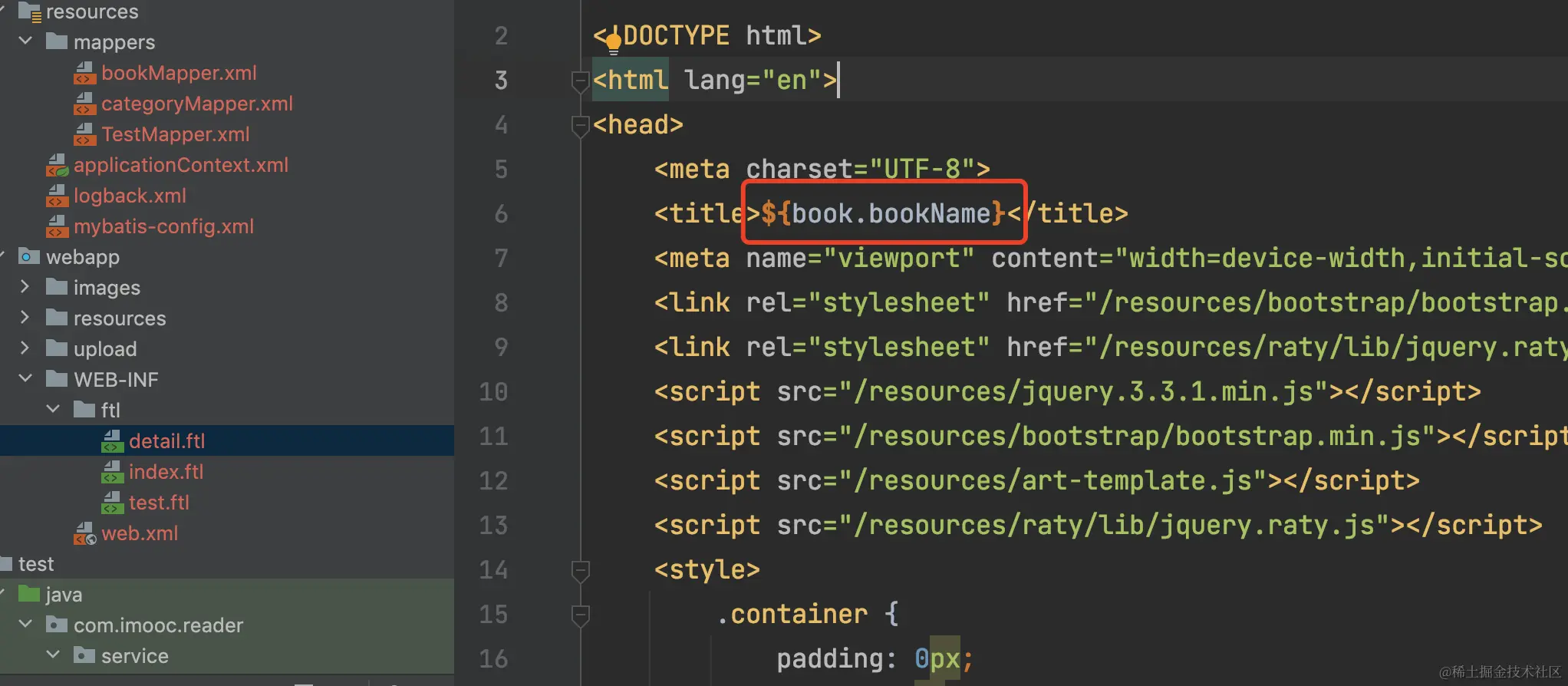Collapse the service package chevron
This screenshot has height=686, width=1568.
pyautogui.click(x=53, y=655)
